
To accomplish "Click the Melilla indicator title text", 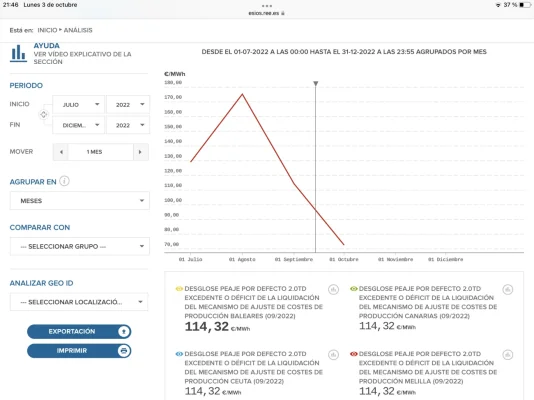I will [428, 368].
